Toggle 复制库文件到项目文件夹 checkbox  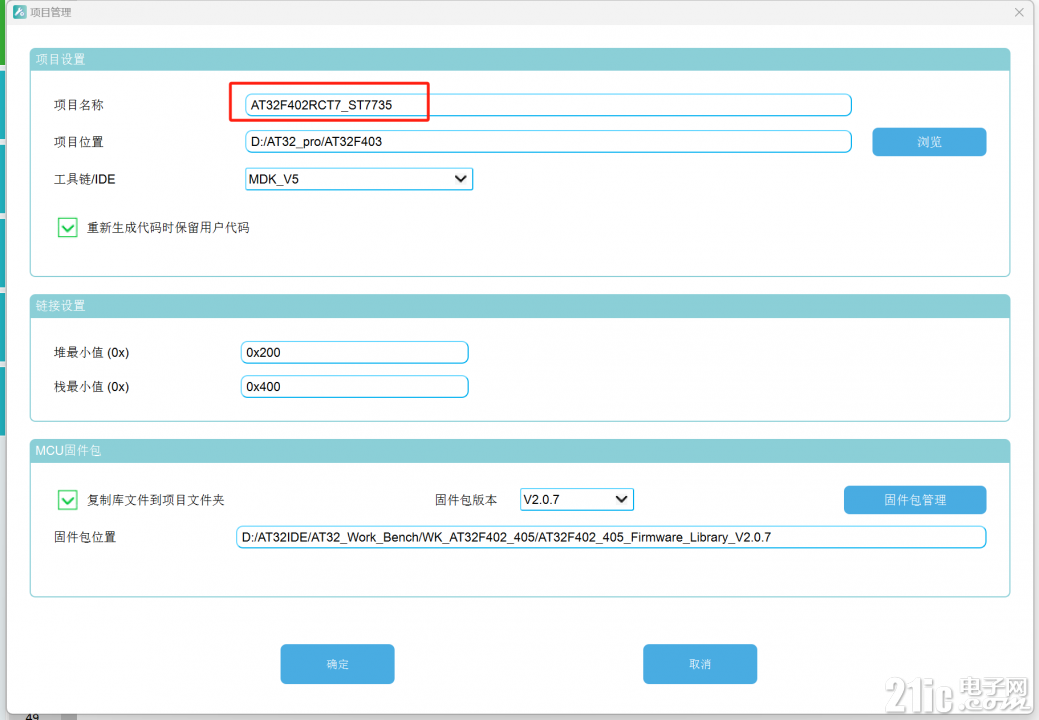tap(68, 500)
